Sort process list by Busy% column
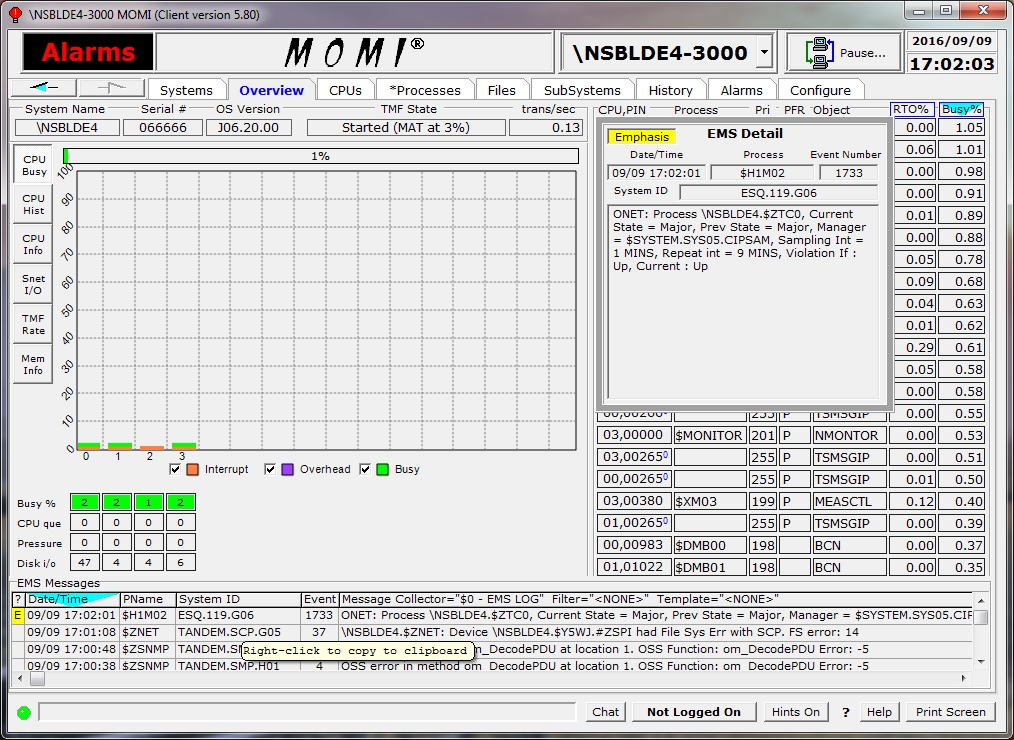The width and height of the screenshot is (1014, 740). (x=961, y=110)
